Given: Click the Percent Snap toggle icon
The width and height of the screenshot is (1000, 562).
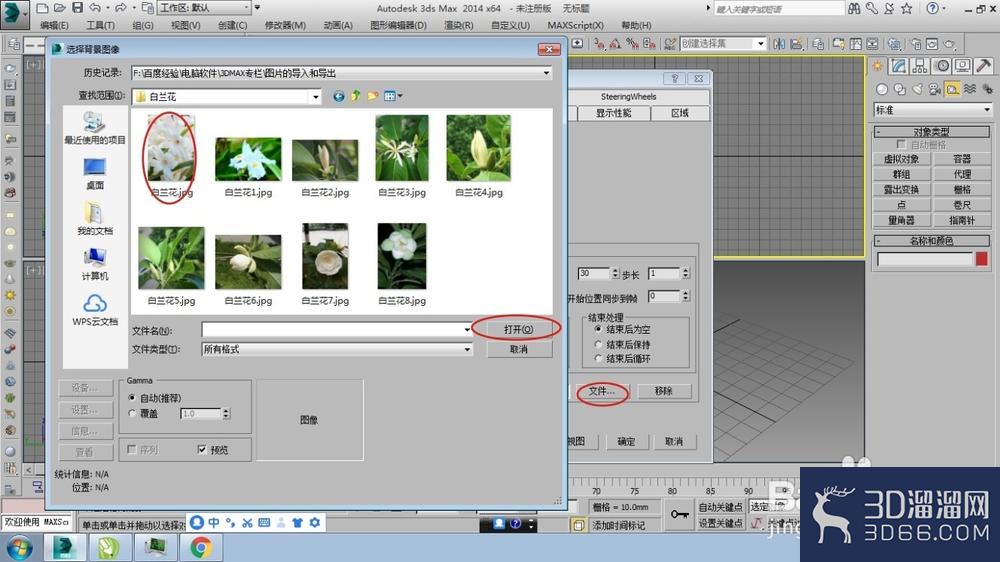Looking at the screenshot, I should click(x=632, y=43).
